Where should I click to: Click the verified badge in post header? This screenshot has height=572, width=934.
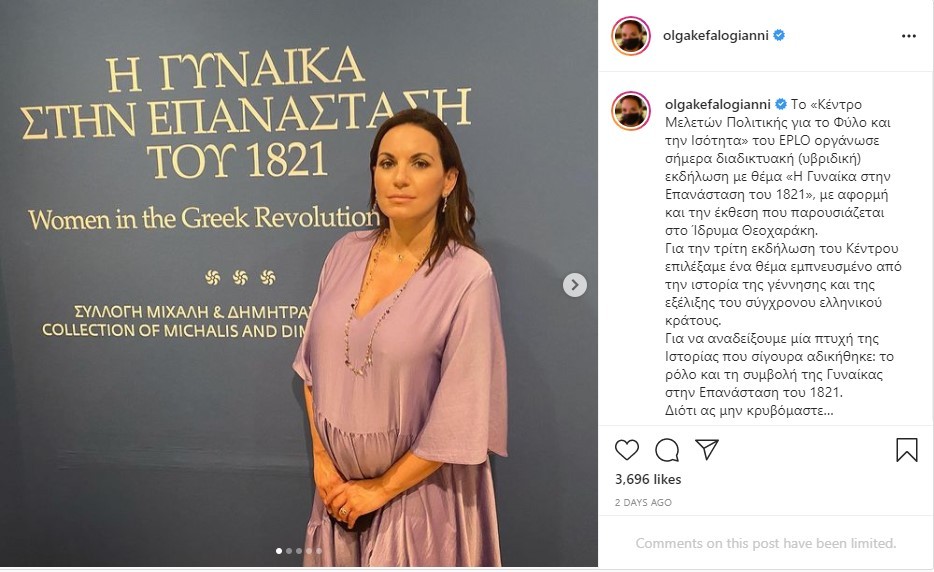(x=779, y=35)
